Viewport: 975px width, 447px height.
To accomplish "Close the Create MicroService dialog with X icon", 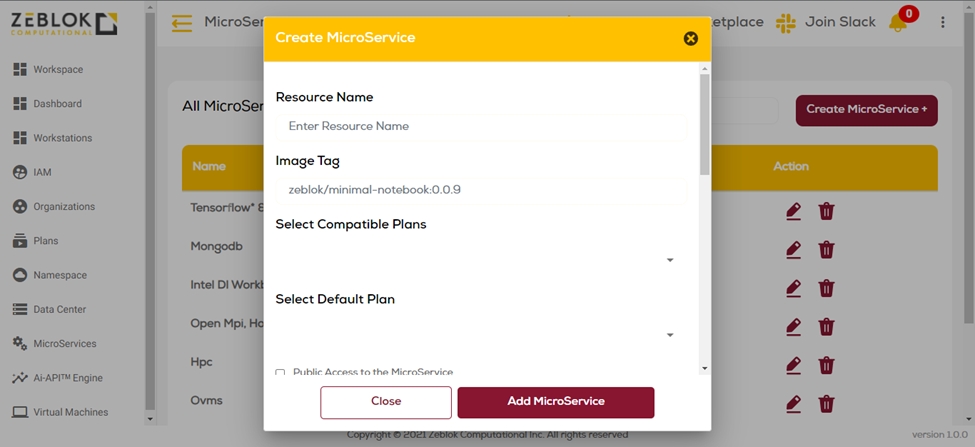I will click(690, 39).
